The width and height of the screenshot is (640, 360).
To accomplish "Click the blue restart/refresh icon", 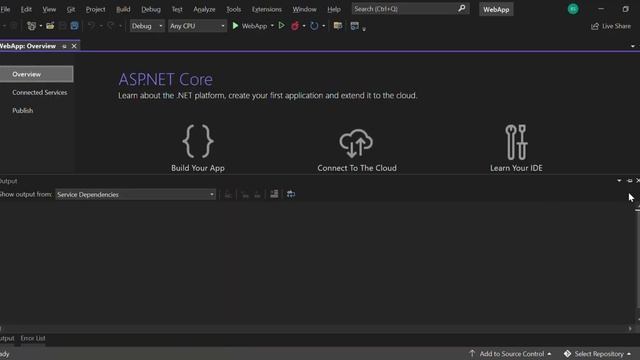I will [314, 26].
